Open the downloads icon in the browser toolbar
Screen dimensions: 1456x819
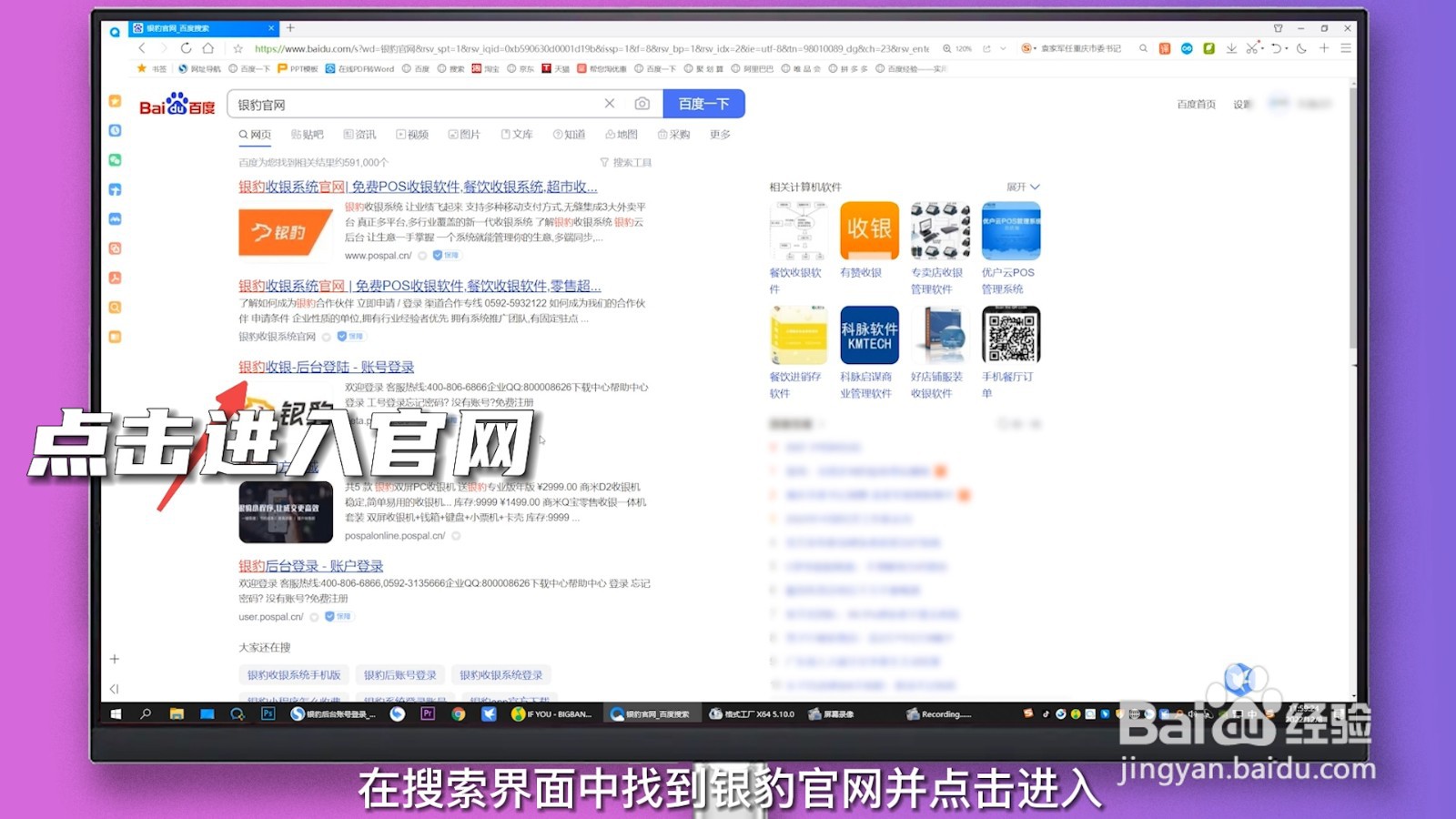tap(1232, 48)
